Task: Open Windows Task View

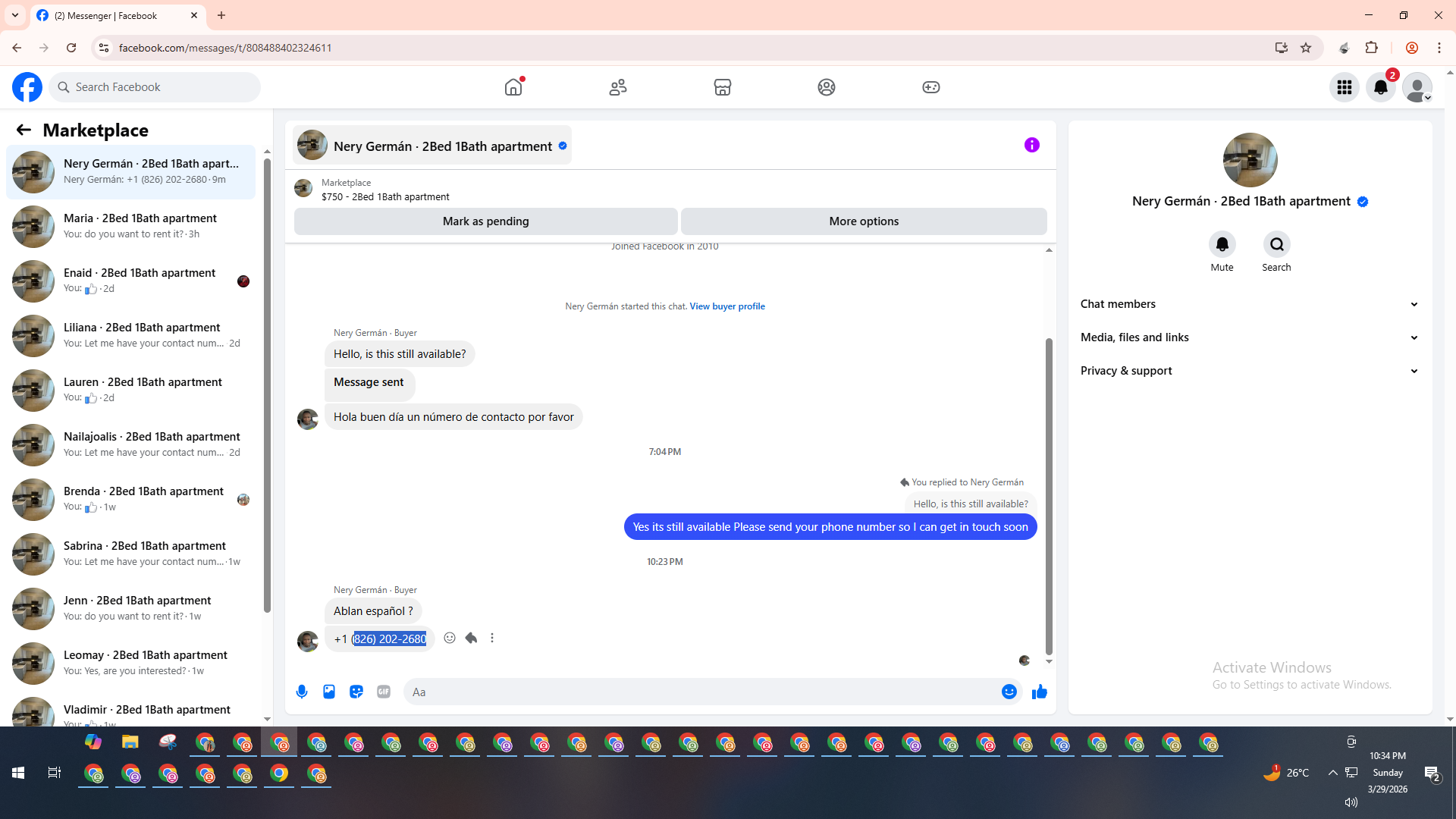Action: click(55, 773)
